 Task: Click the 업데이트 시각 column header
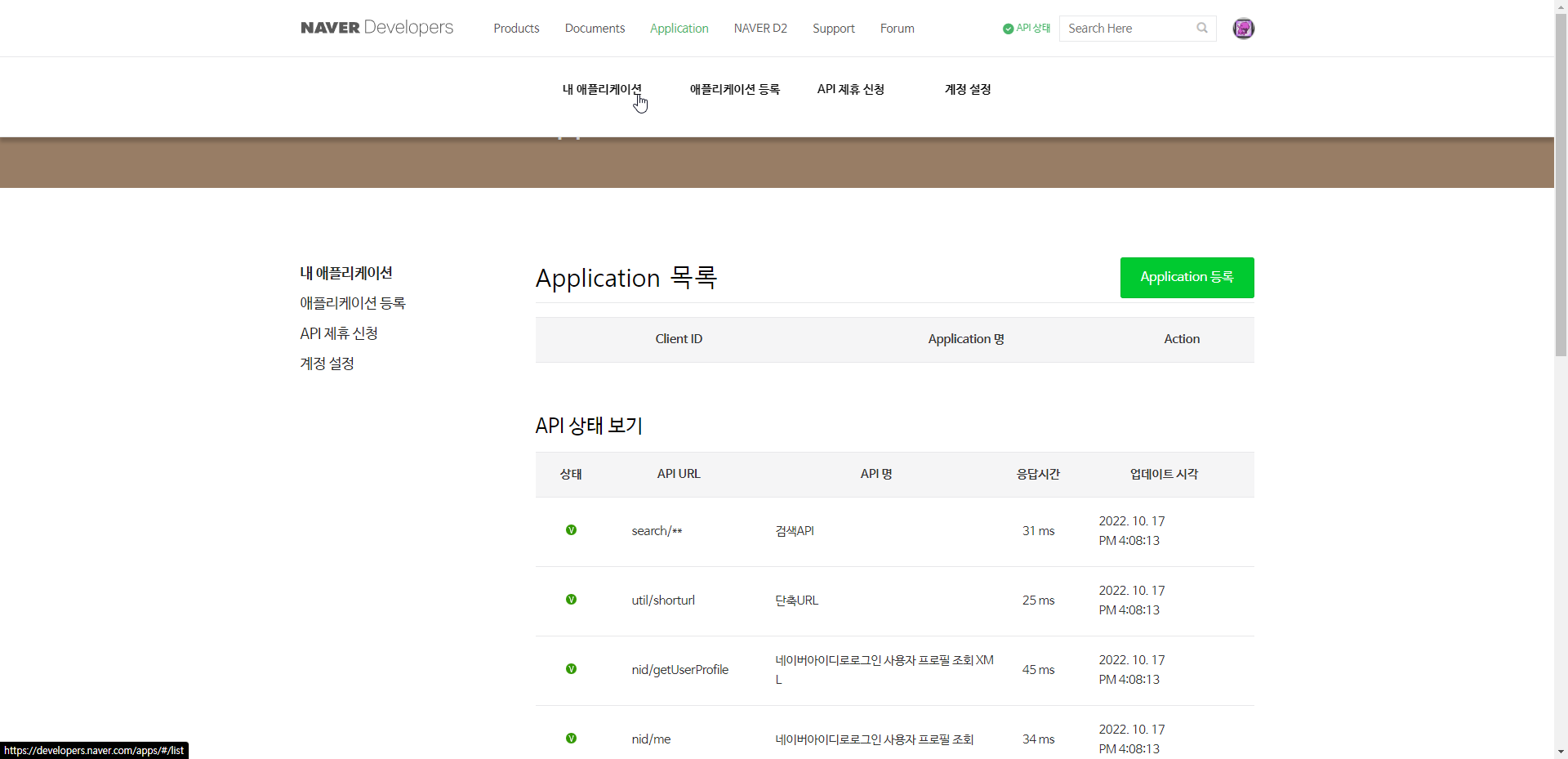point(1164,474)
